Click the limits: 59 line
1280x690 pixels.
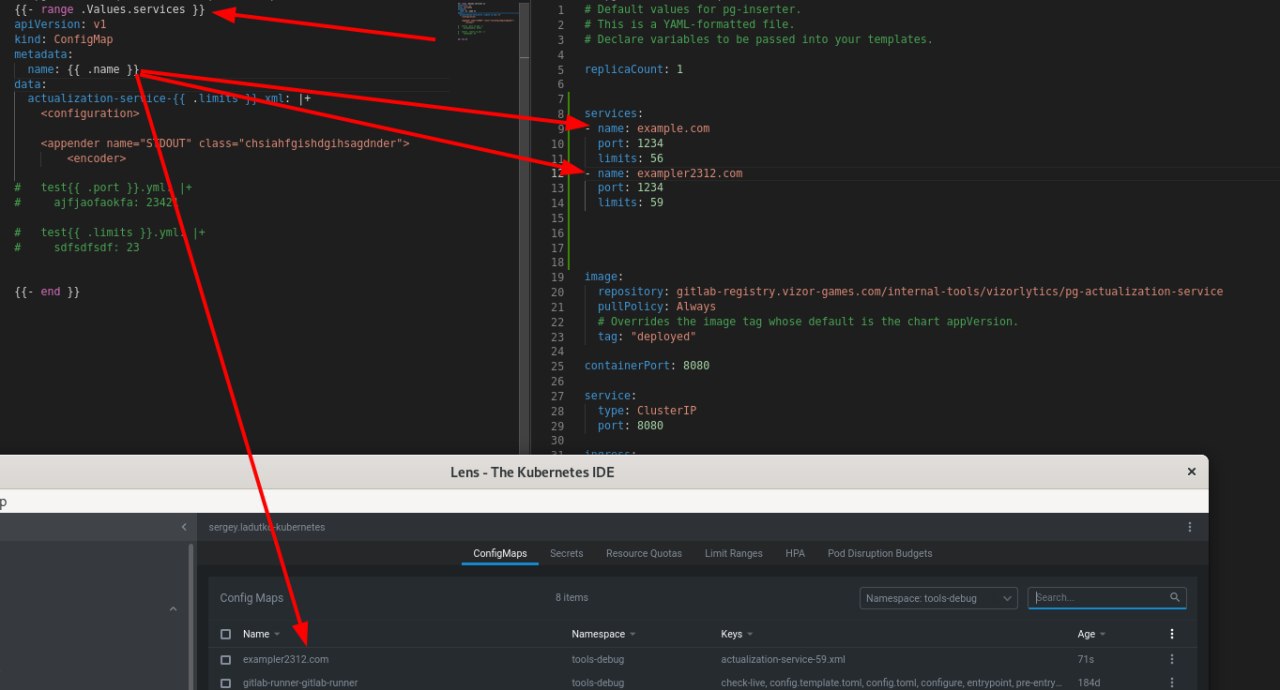click(631, 202)
